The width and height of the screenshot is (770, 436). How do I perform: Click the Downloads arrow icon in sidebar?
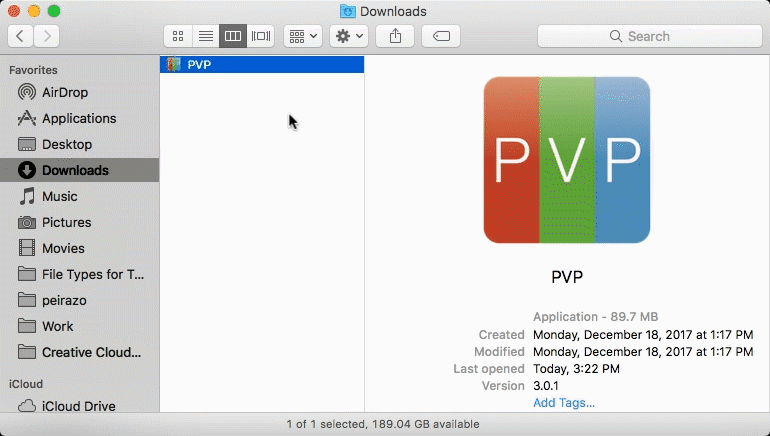click(27, 170)
